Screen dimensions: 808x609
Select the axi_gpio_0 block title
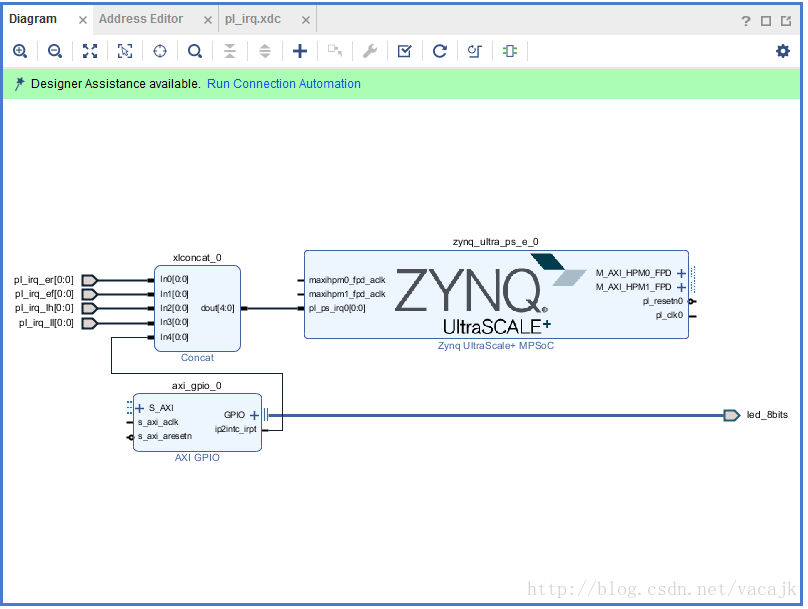196,386
